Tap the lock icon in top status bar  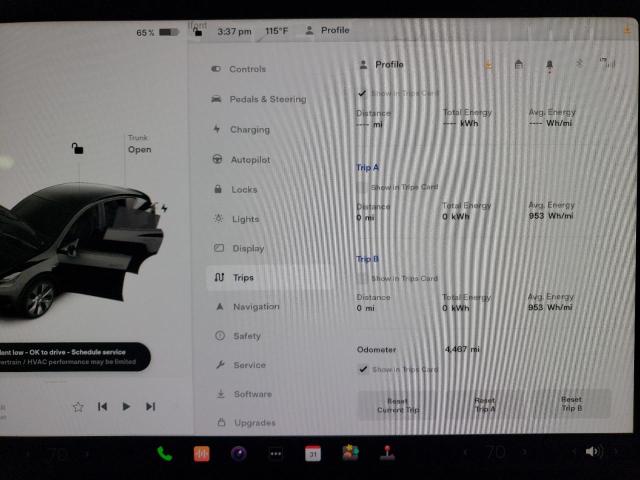(198, 31)
